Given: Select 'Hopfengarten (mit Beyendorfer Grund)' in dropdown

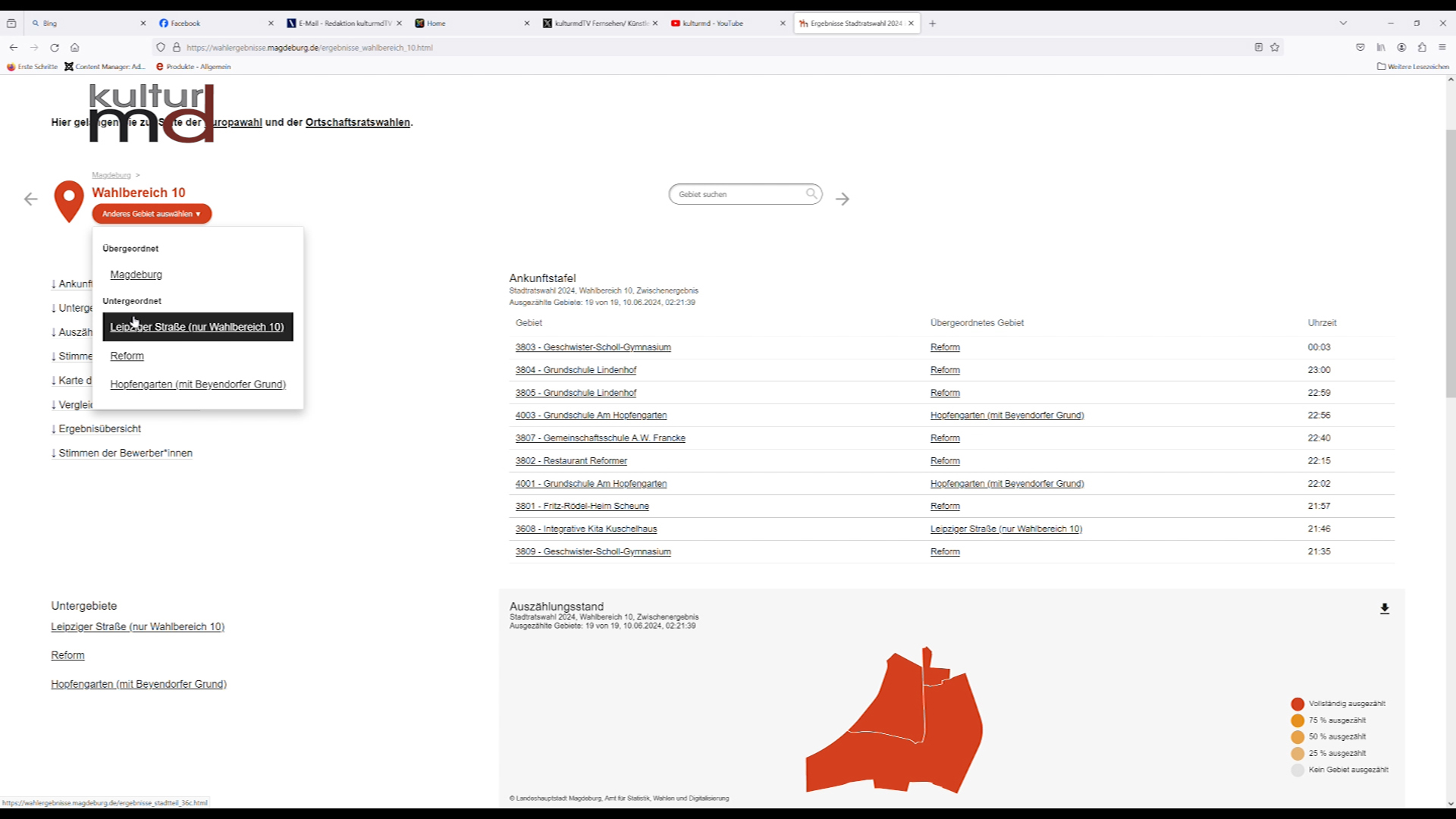Looking at the screenshot, I should 198,384.
